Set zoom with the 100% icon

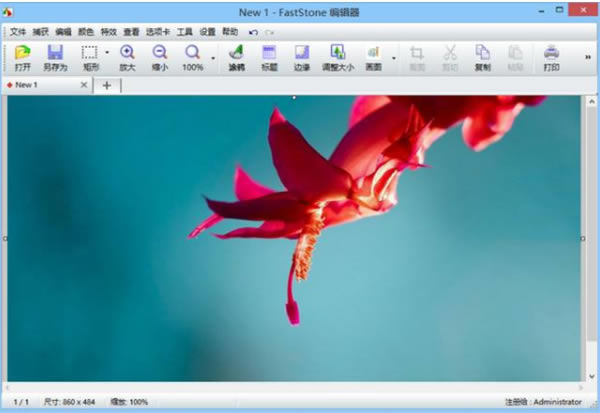pyautogui.click(x=192, y=53)
